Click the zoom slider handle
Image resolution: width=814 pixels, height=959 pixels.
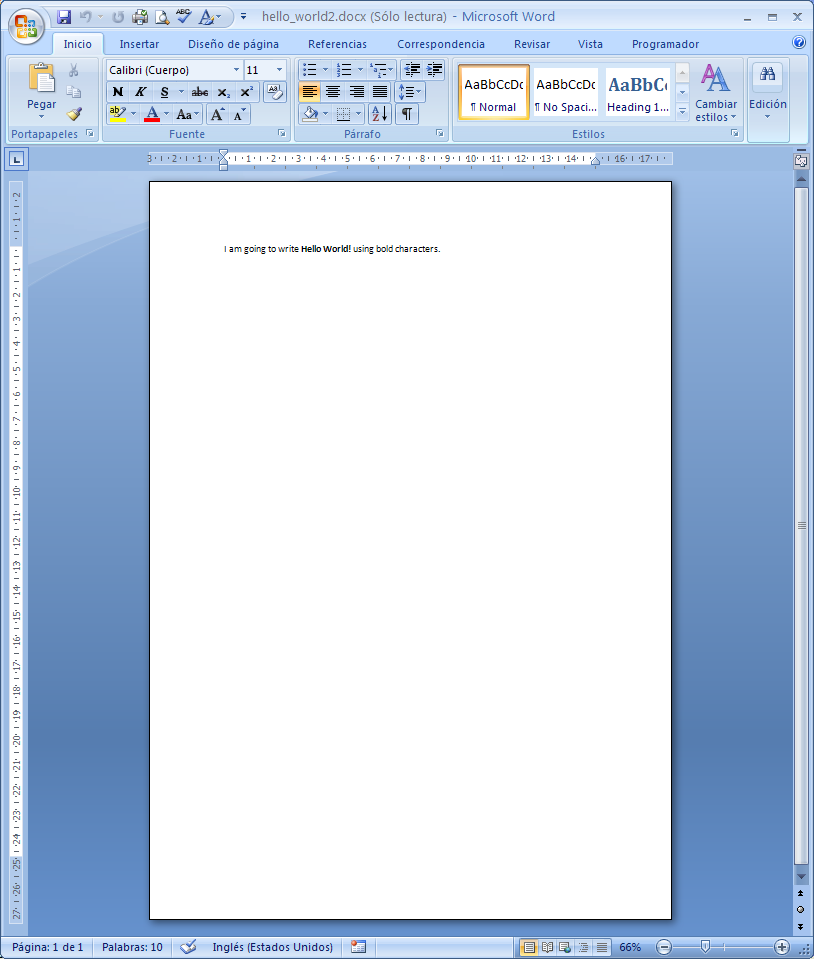(705, 947)
